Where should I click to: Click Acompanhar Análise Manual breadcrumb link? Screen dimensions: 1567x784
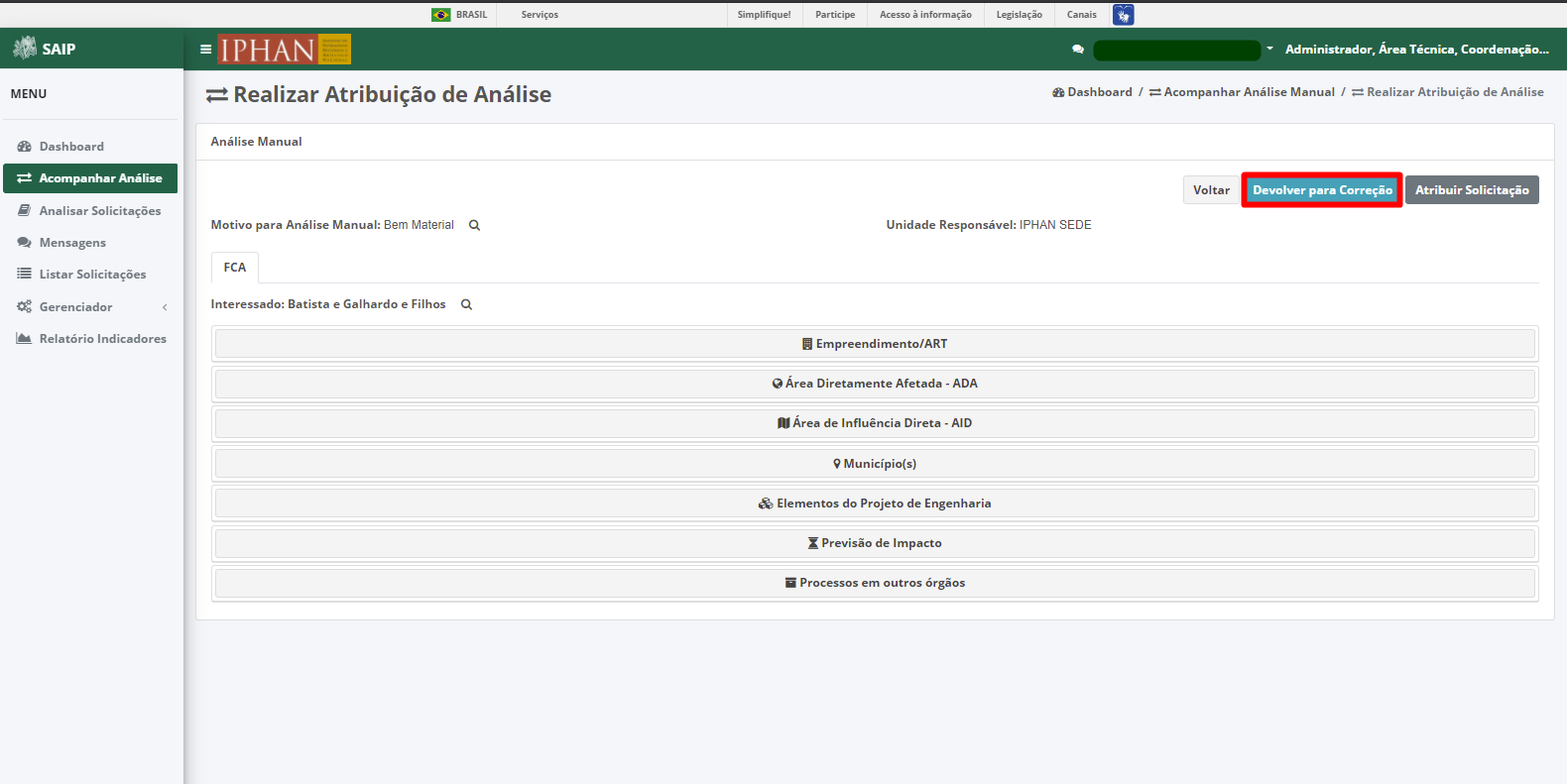(x=1242, y=92)
